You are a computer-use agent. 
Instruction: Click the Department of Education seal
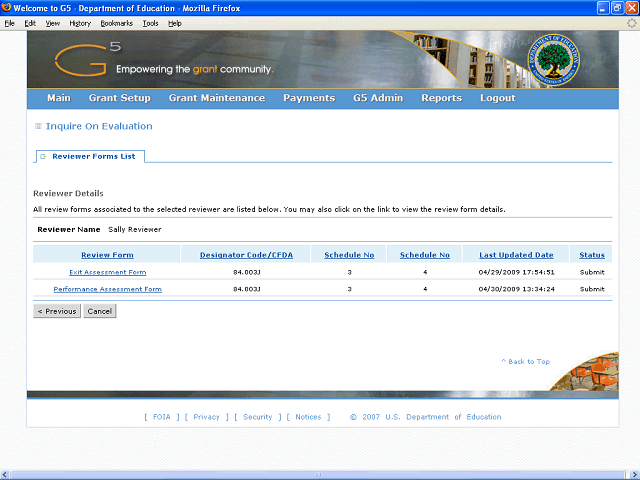coord(553,60)
